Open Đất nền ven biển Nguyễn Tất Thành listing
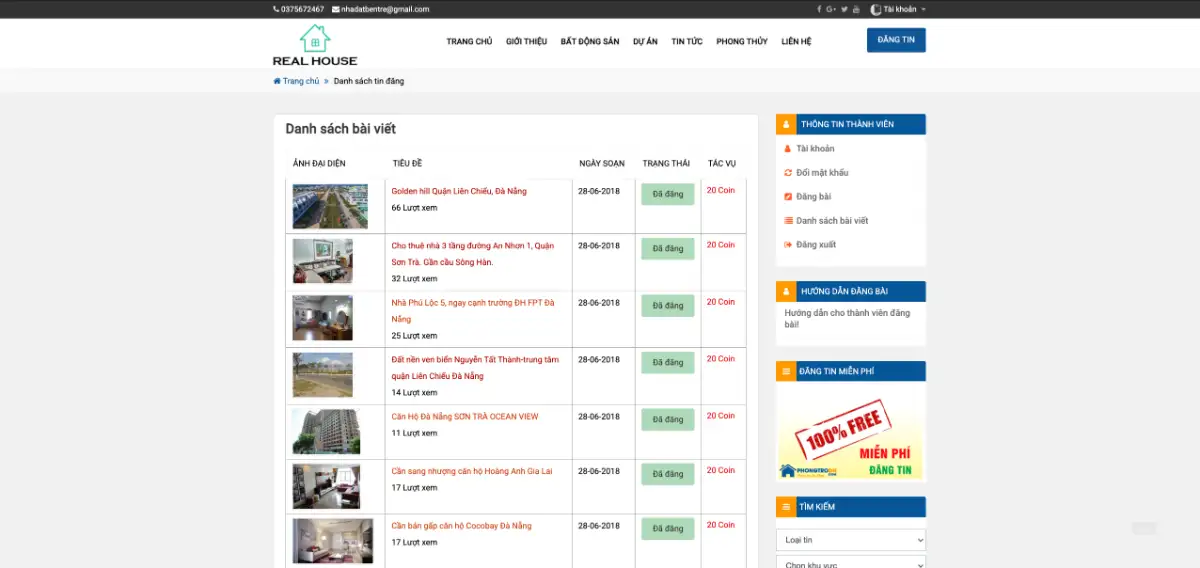The height and width of the screenshot is (568, 1200). click(x=475, y=367)
